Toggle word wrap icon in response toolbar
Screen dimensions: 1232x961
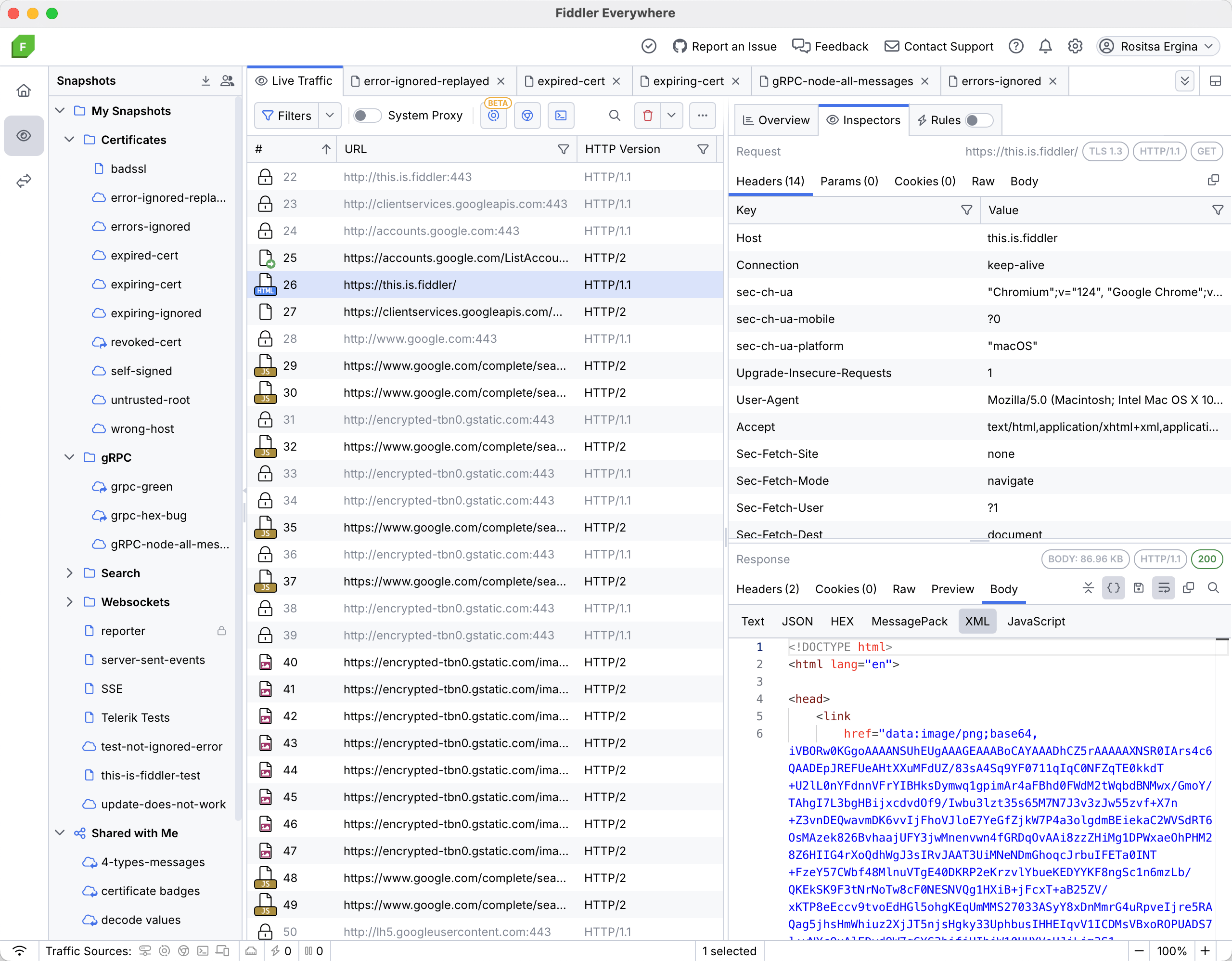coord(1163,588)
